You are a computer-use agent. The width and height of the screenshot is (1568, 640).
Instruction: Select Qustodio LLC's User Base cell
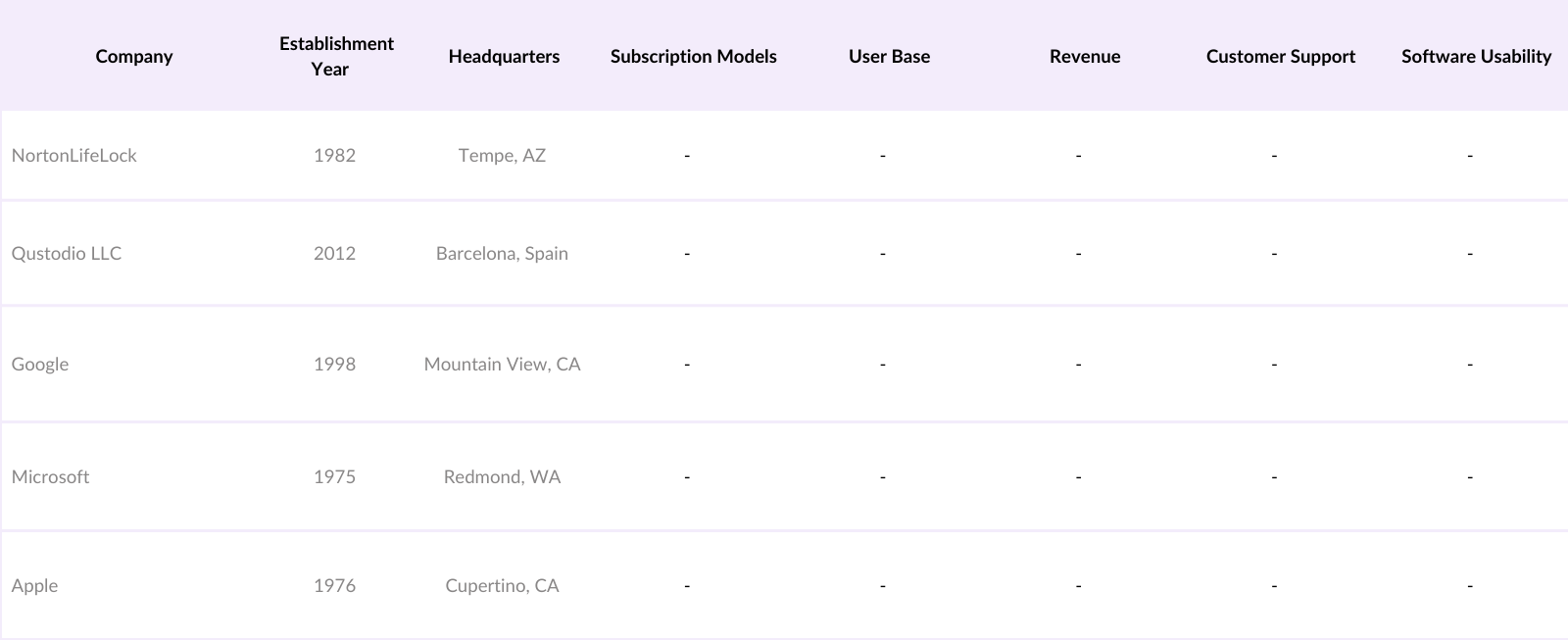pos(883,253)
